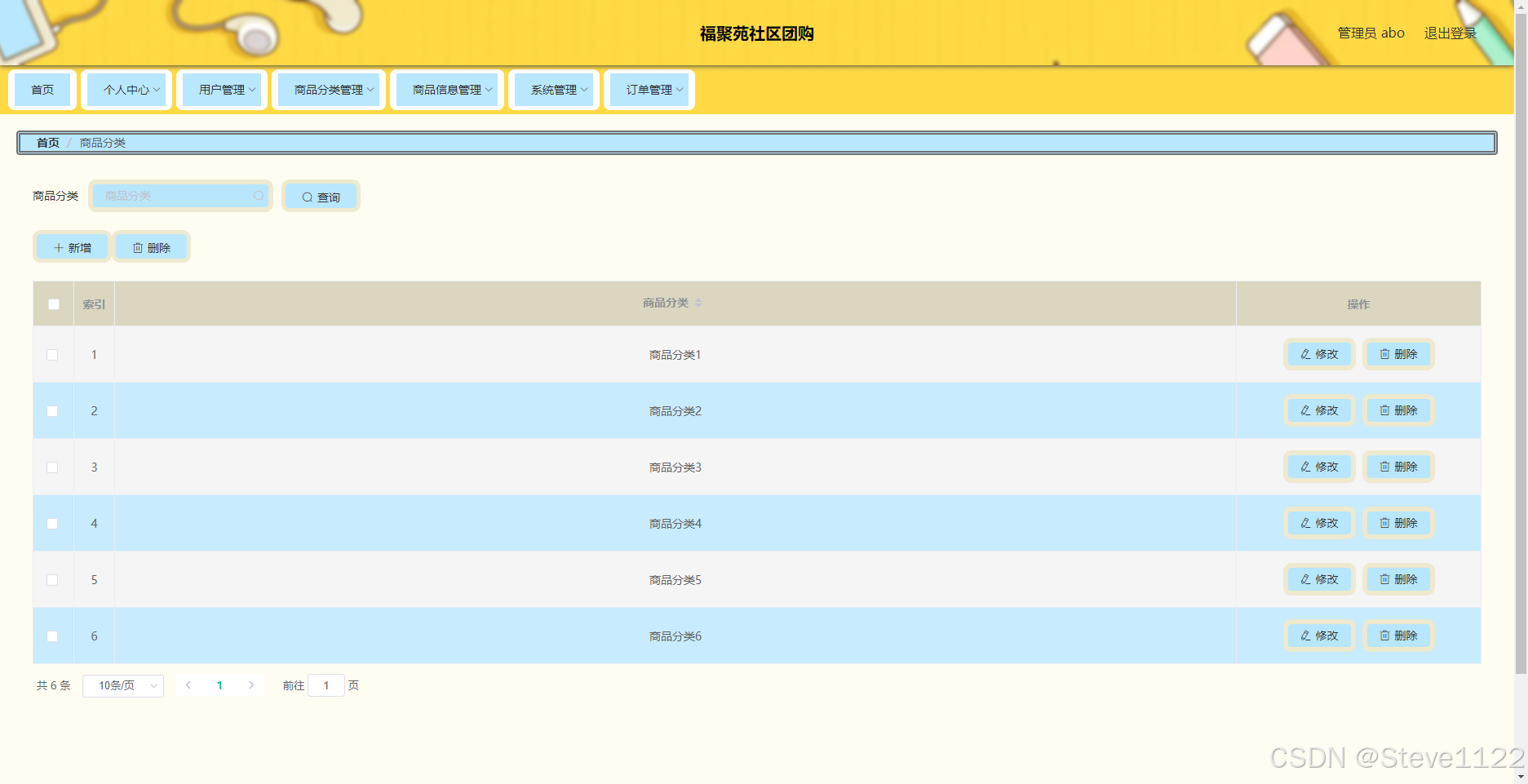Check the checkbox for row 2
Viewport: 1528px width, 784px height.
[x=52, y=411]
